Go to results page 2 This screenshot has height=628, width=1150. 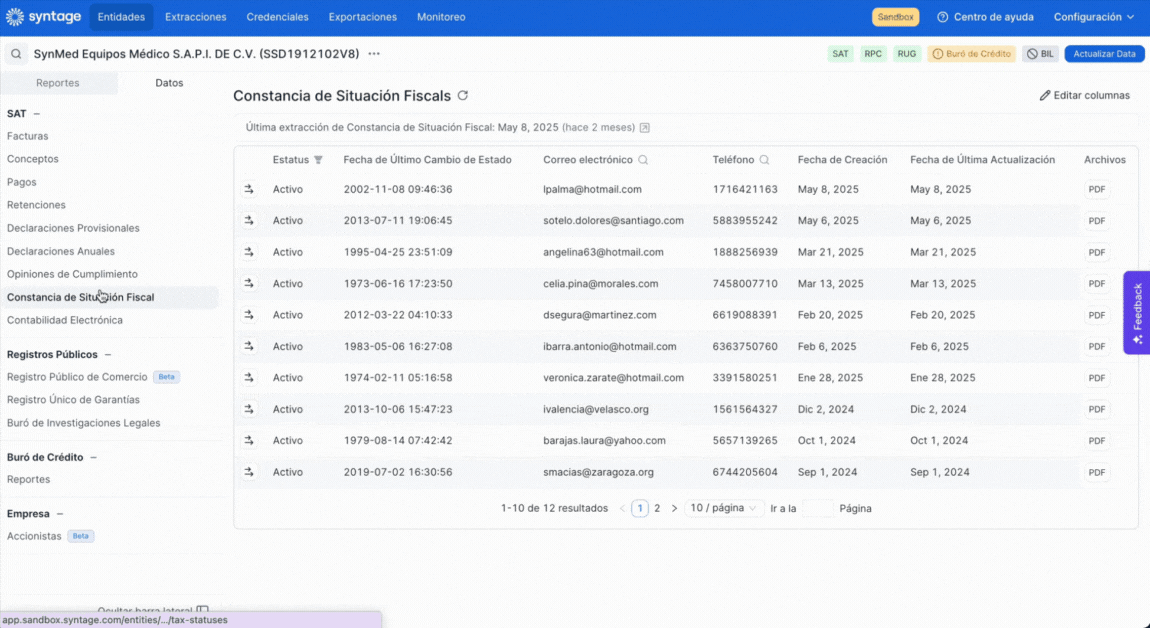click(657, 508)
